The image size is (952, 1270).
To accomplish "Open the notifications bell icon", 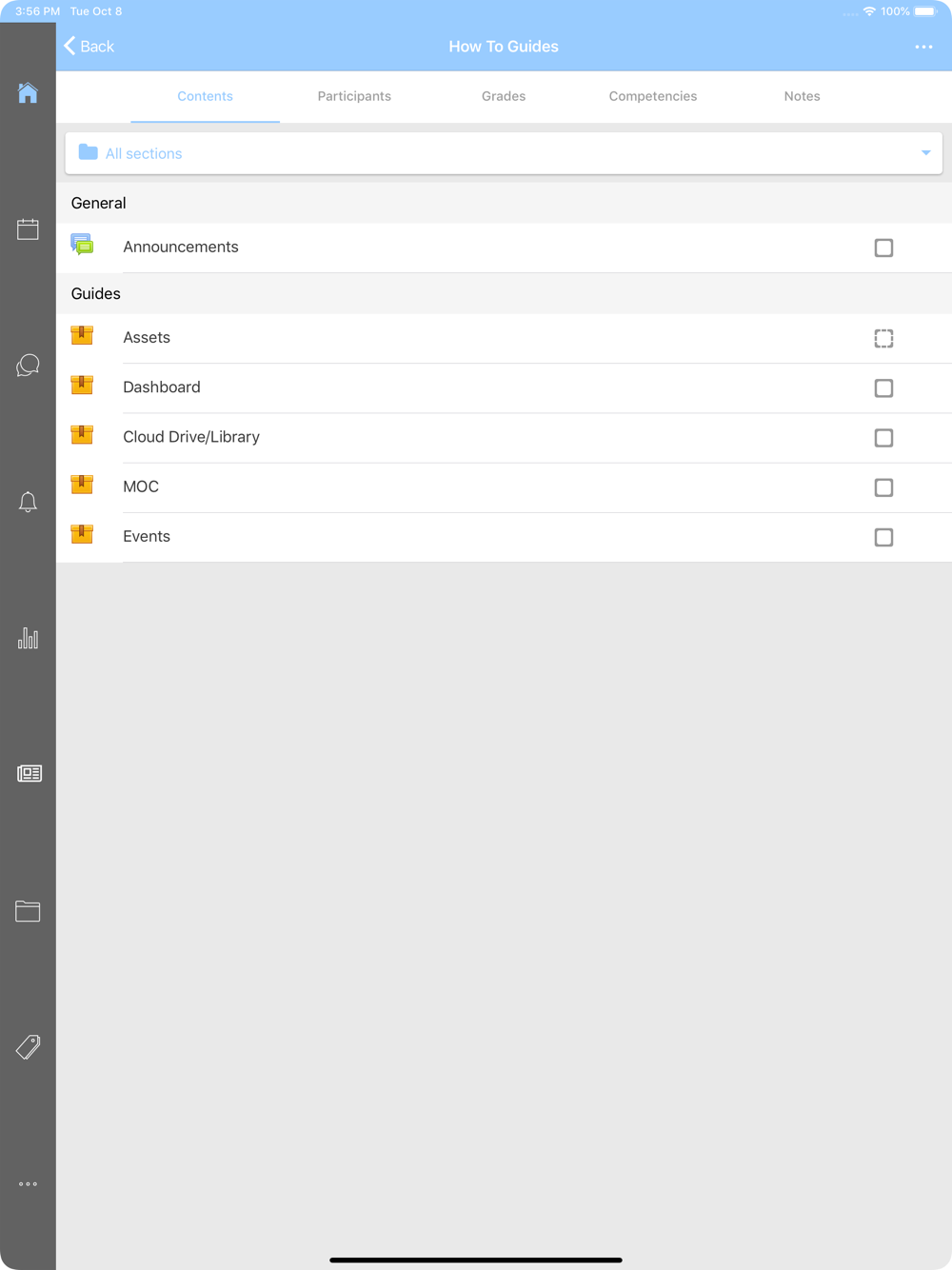I will (x=28, y=502).
